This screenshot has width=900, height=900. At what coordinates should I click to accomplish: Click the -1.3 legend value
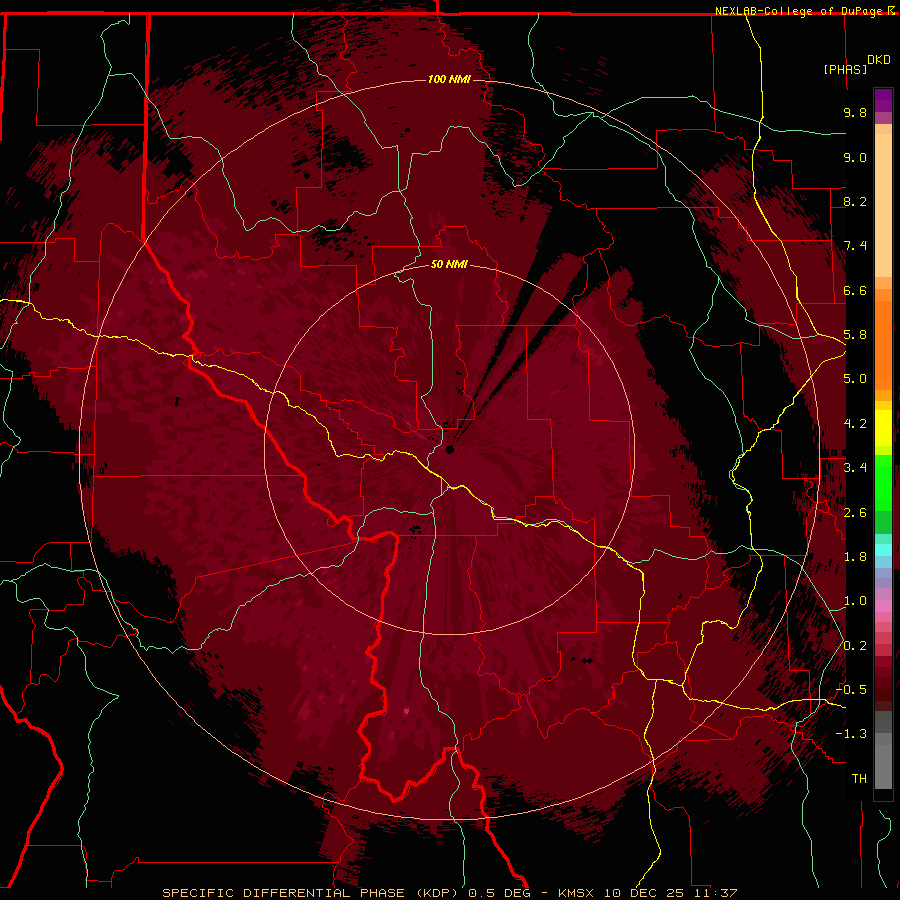point(851,734)
